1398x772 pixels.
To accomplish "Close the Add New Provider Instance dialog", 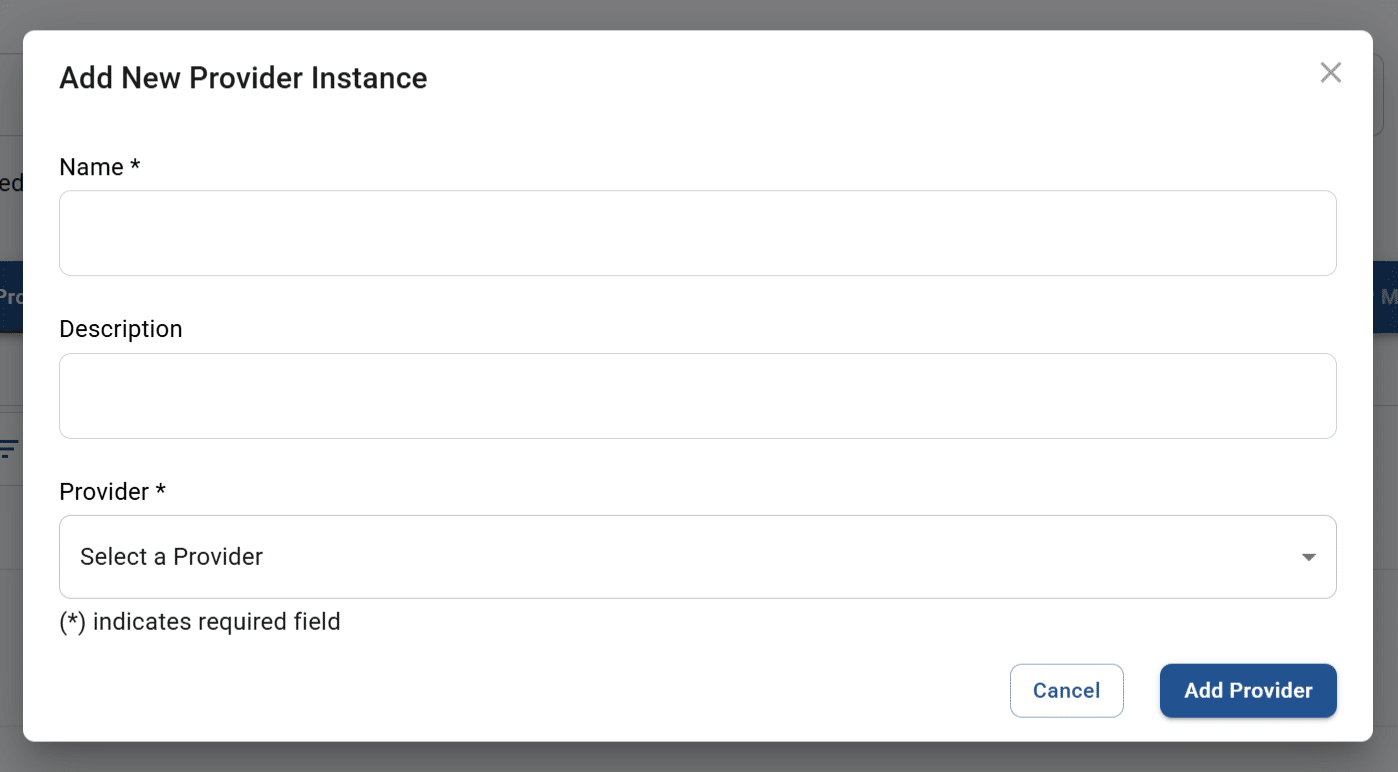I will (1330, 73).
